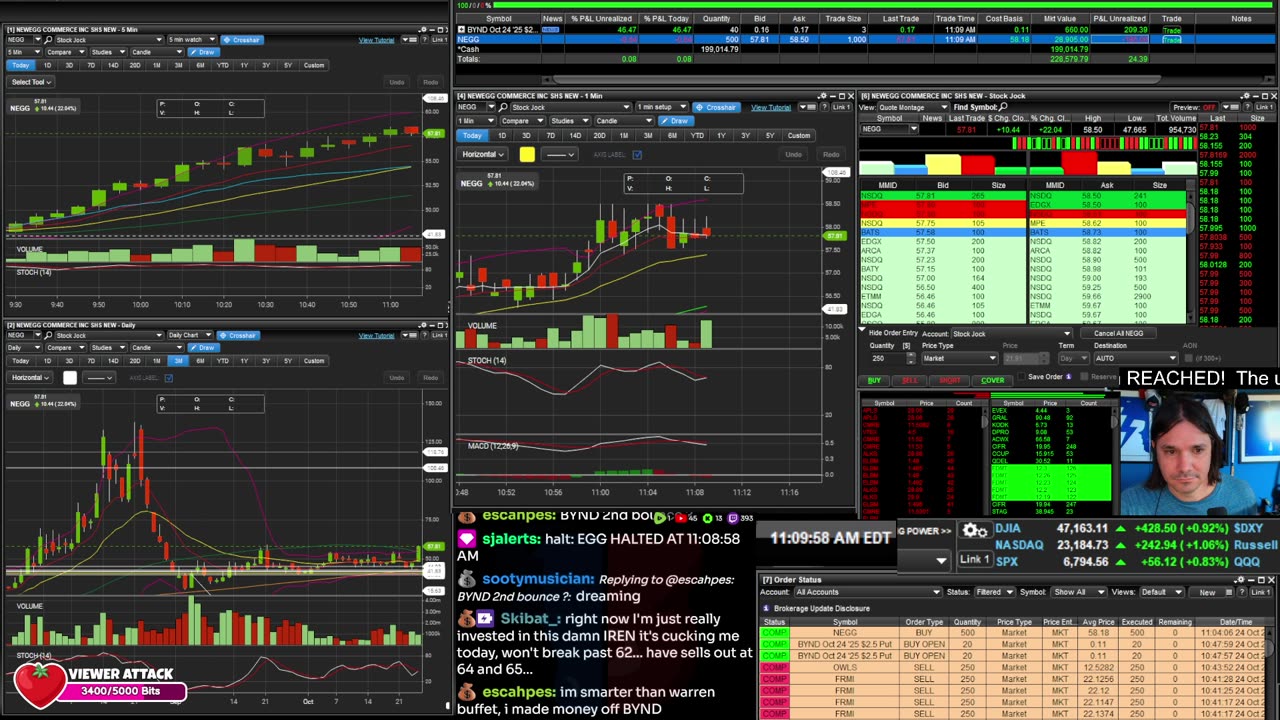Toggle Crosshair in the Daily chart
Image resolution: width=1280 pixels, height=720 pixels.
240,335
